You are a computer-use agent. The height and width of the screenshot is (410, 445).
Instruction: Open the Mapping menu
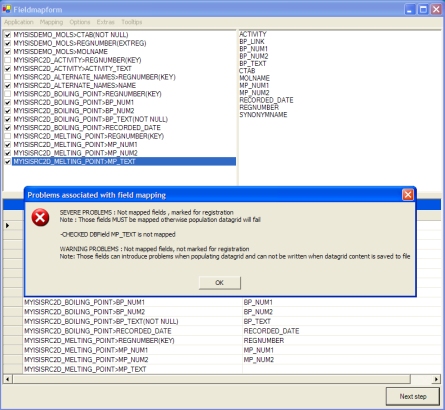51,22
